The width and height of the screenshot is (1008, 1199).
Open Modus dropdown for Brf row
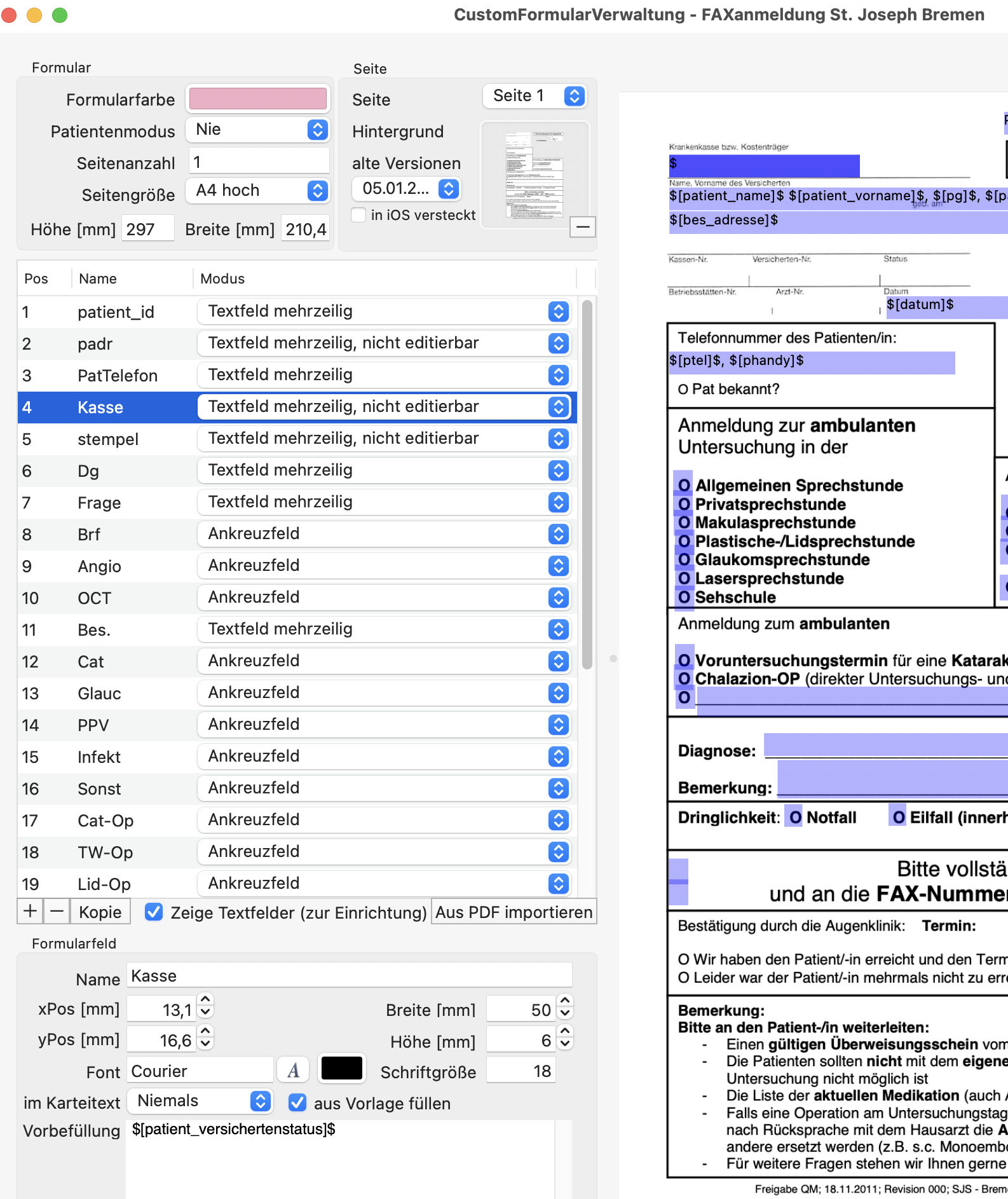point(385,534)
